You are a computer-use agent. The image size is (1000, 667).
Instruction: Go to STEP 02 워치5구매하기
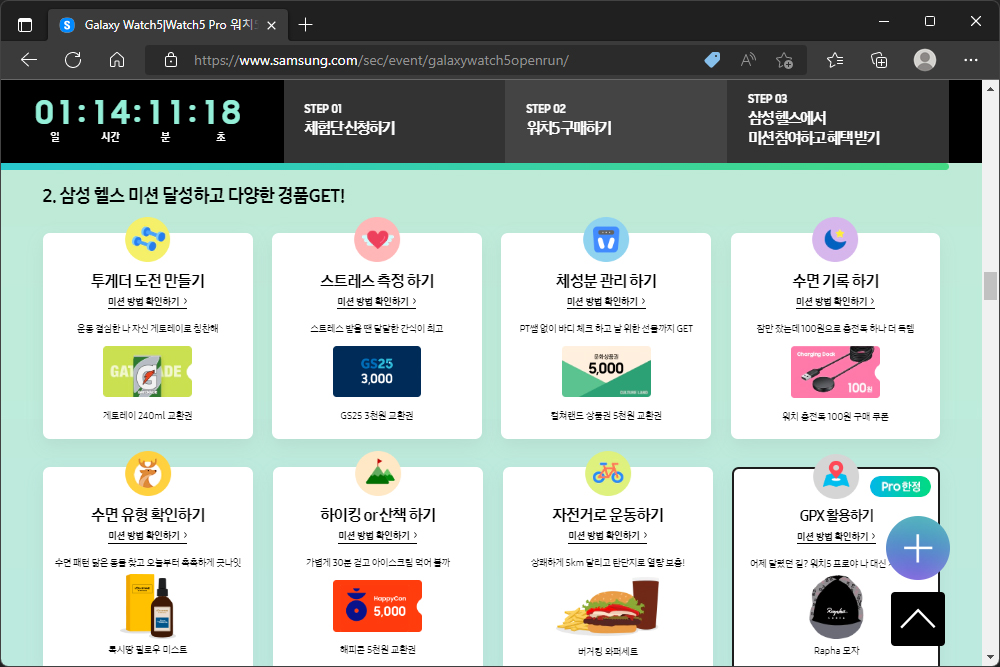(x=615, y=121)
